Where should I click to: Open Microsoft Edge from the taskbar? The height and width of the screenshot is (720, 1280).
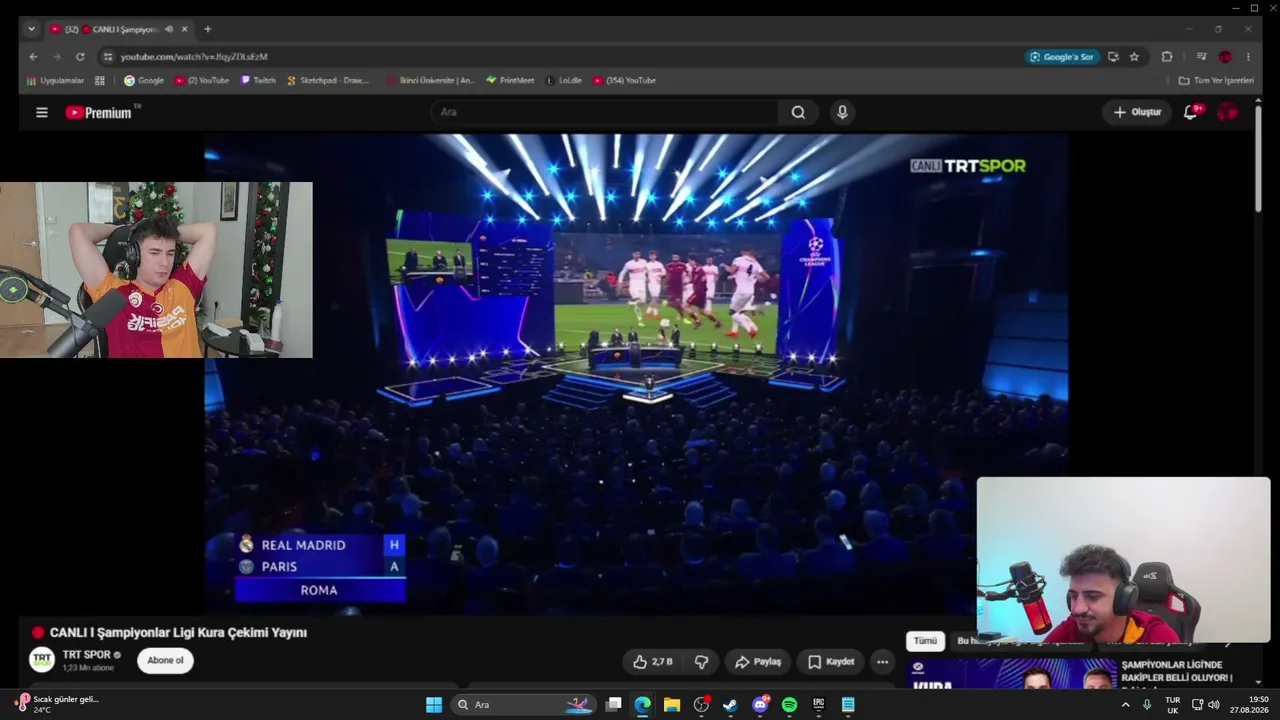coord(642,705)
